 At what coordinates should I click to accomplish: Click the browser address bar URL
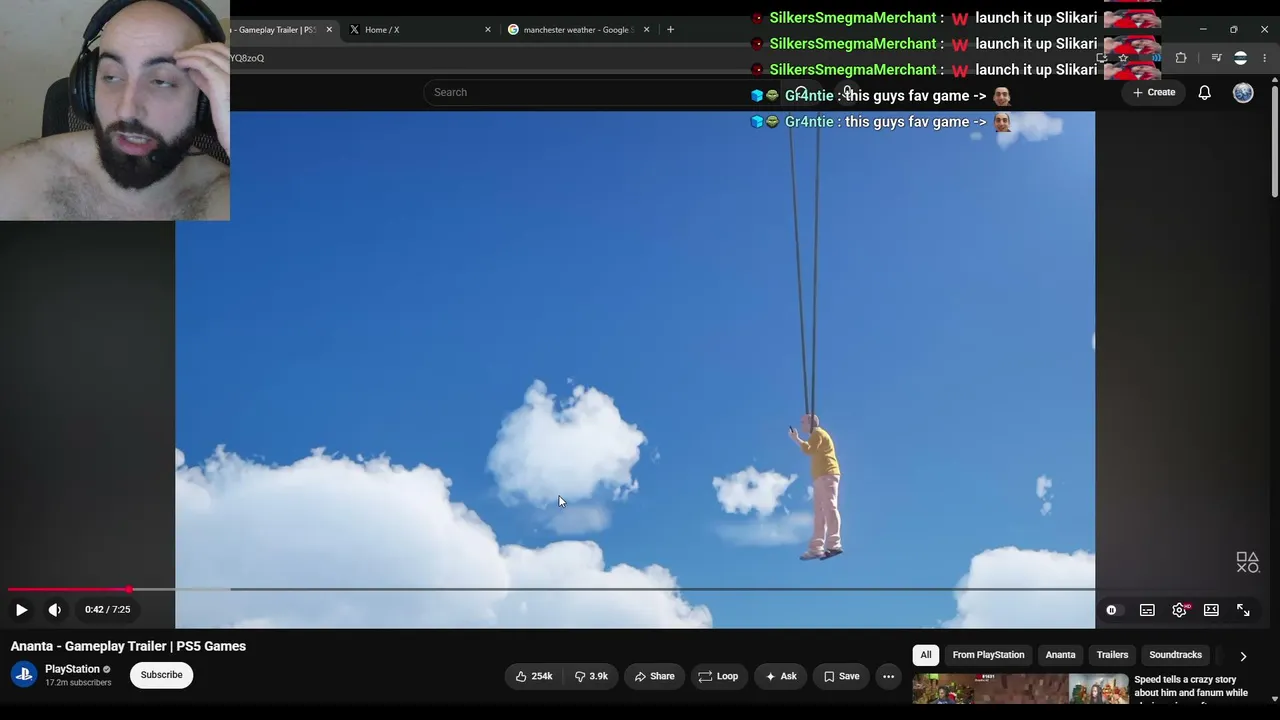pyautogui.click(x=247, y=58)
